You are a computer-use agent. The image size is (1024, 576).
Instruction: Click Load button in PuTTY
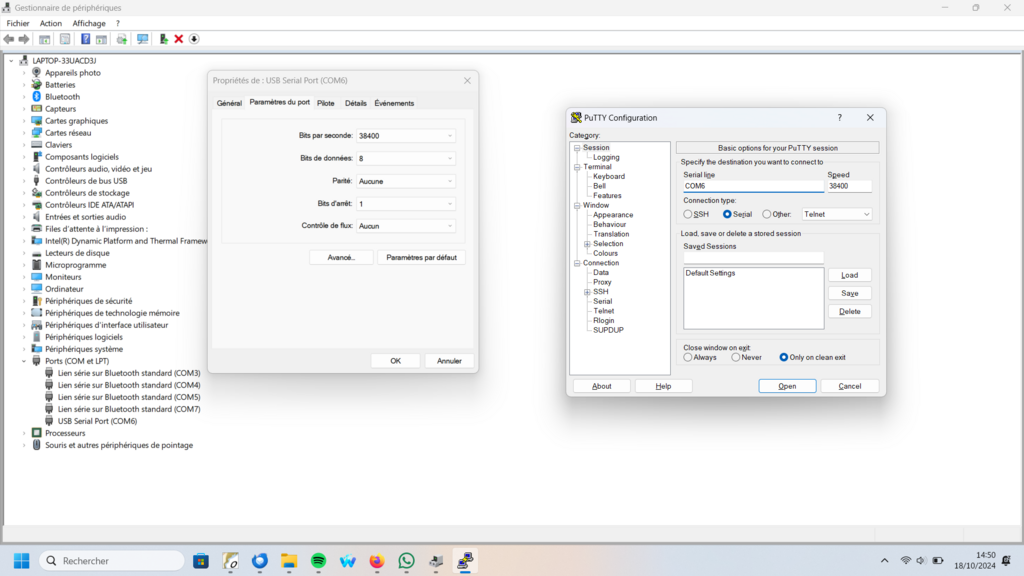[x=850, y=275]
